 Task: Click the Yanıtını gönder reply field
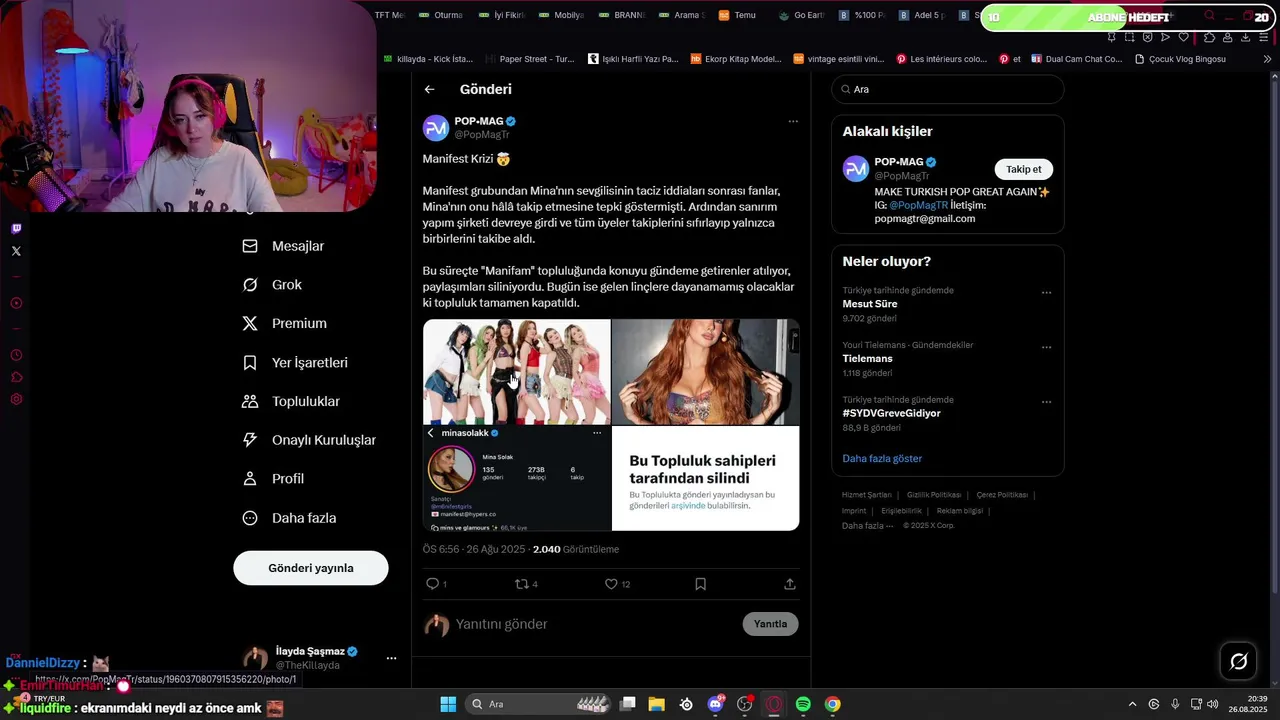595,624
